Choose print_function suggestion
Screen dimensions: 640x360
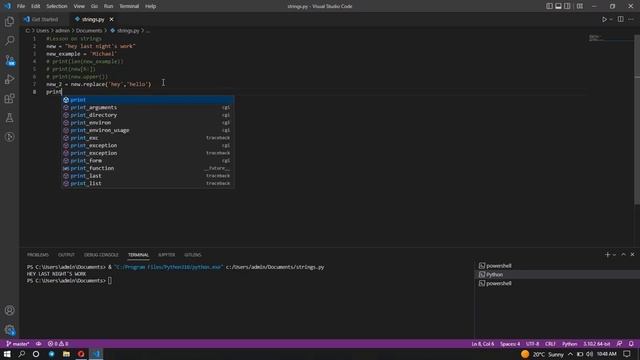click(x=148, y=168)
